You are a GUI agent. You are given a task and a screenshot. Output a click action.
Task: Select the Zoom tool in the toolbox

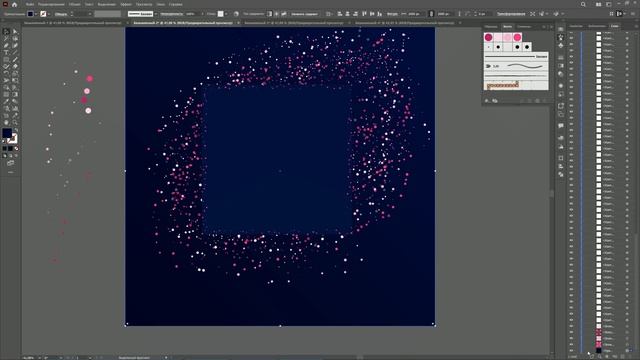click(x=15, y=122)
